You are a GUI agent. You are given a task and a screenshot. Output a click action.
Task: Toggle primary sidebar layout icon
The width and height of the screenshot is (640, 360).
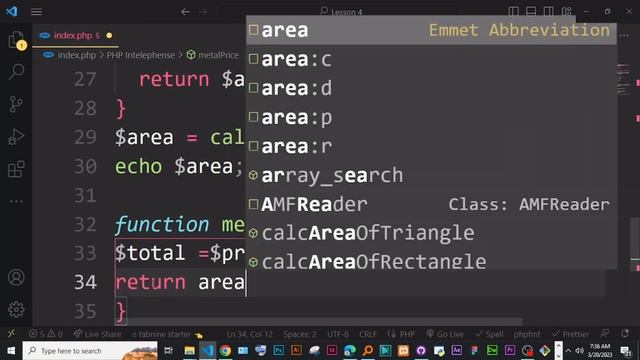point(513,11)
